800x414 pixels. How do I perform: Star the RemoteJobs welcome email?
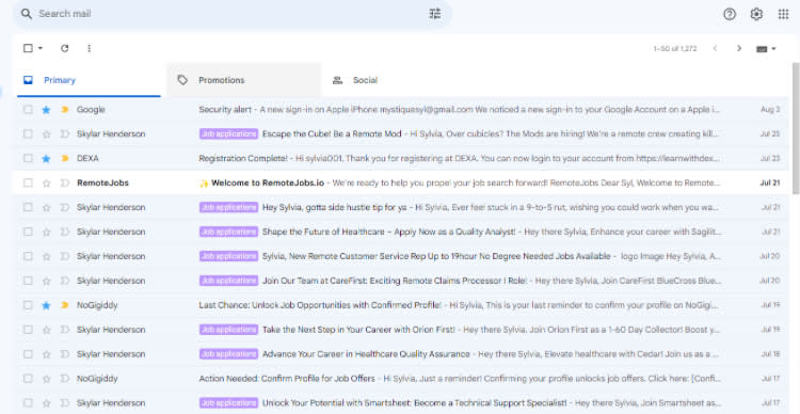46,183
